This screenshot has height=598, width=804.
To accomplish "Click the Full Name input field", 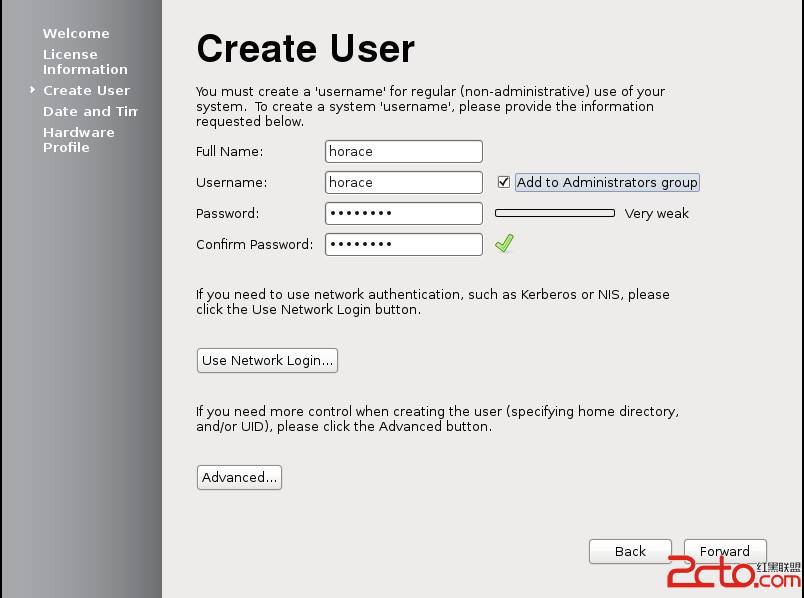I will (x=404, y=151).
